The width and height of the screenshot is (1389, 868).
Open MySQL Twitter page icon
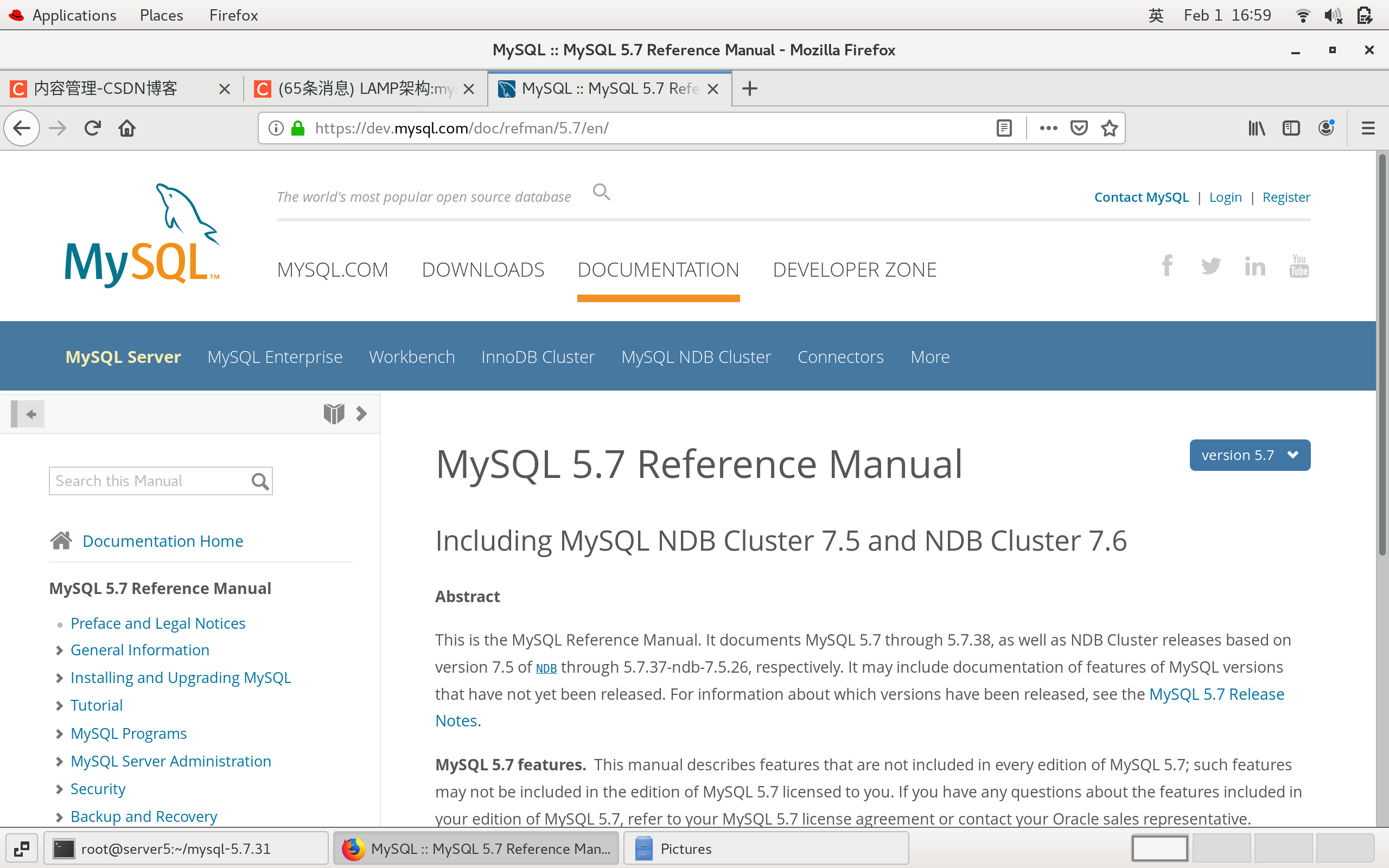[x=1211, y=266]
